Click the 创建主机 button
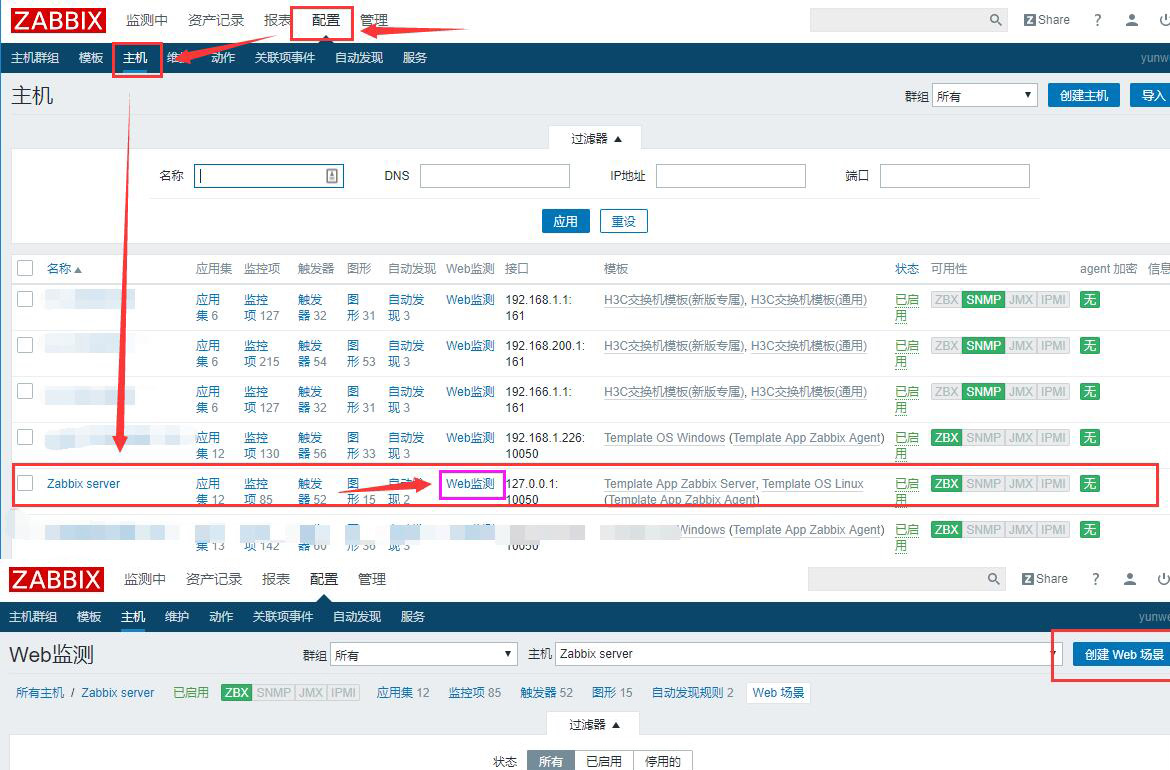Viewport: 1170px width, 770px height. point(1083,96)
